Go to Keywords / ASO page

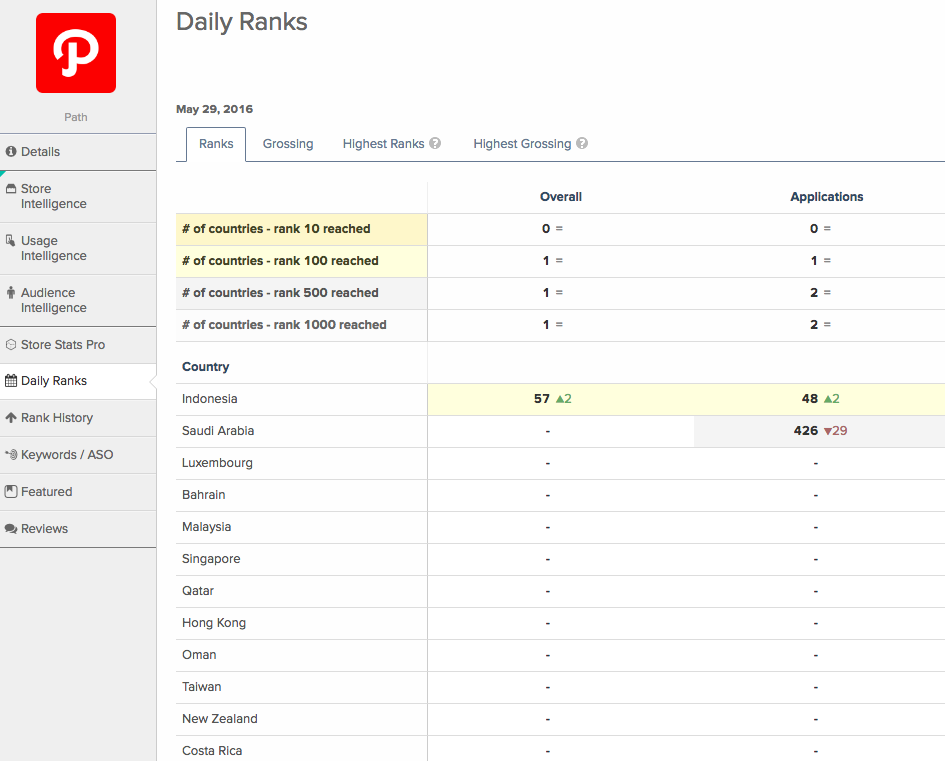[x=78, y=454]
